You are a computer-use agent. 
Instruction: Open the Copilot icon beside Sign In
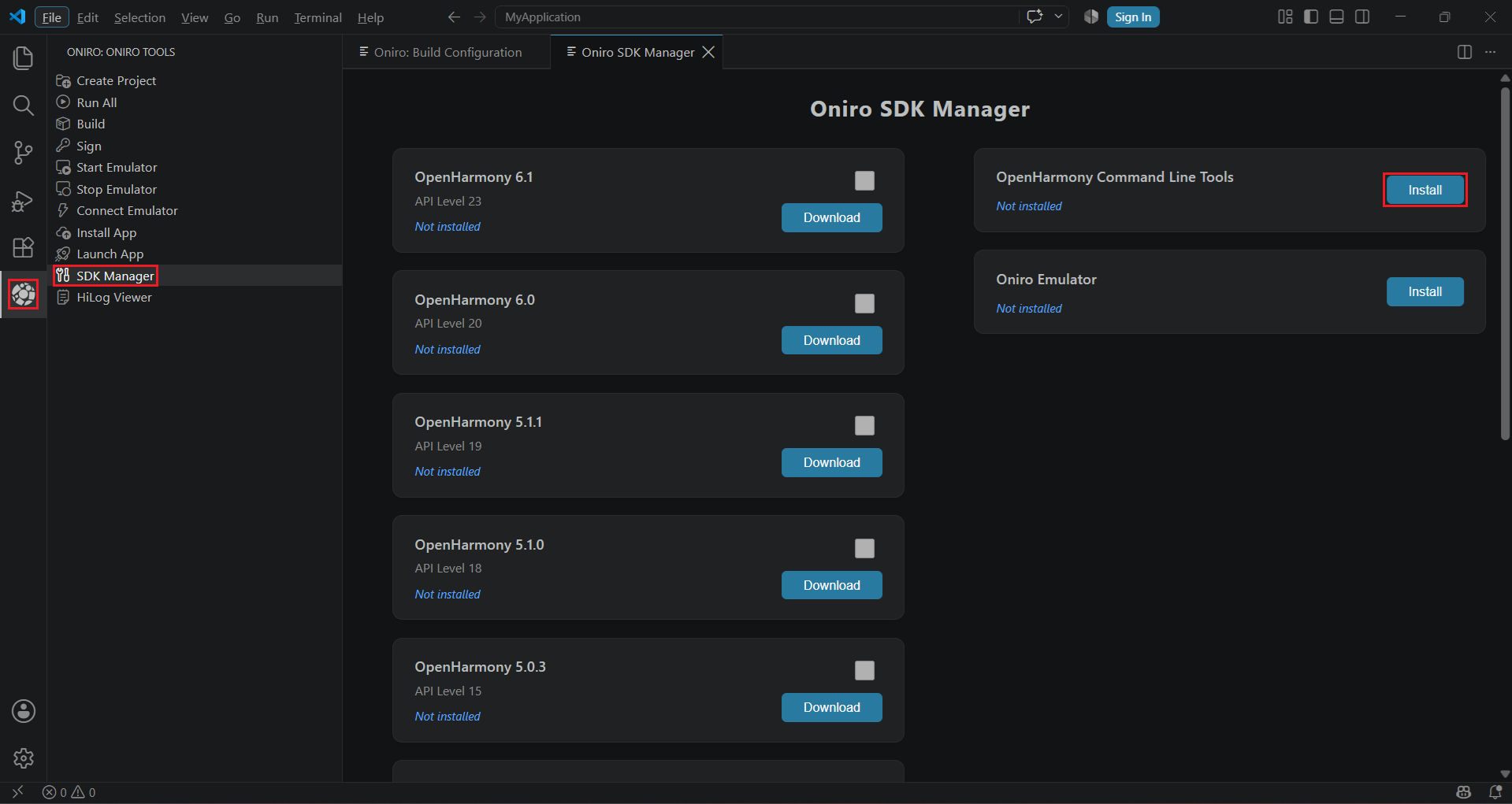coord(1090,17)
